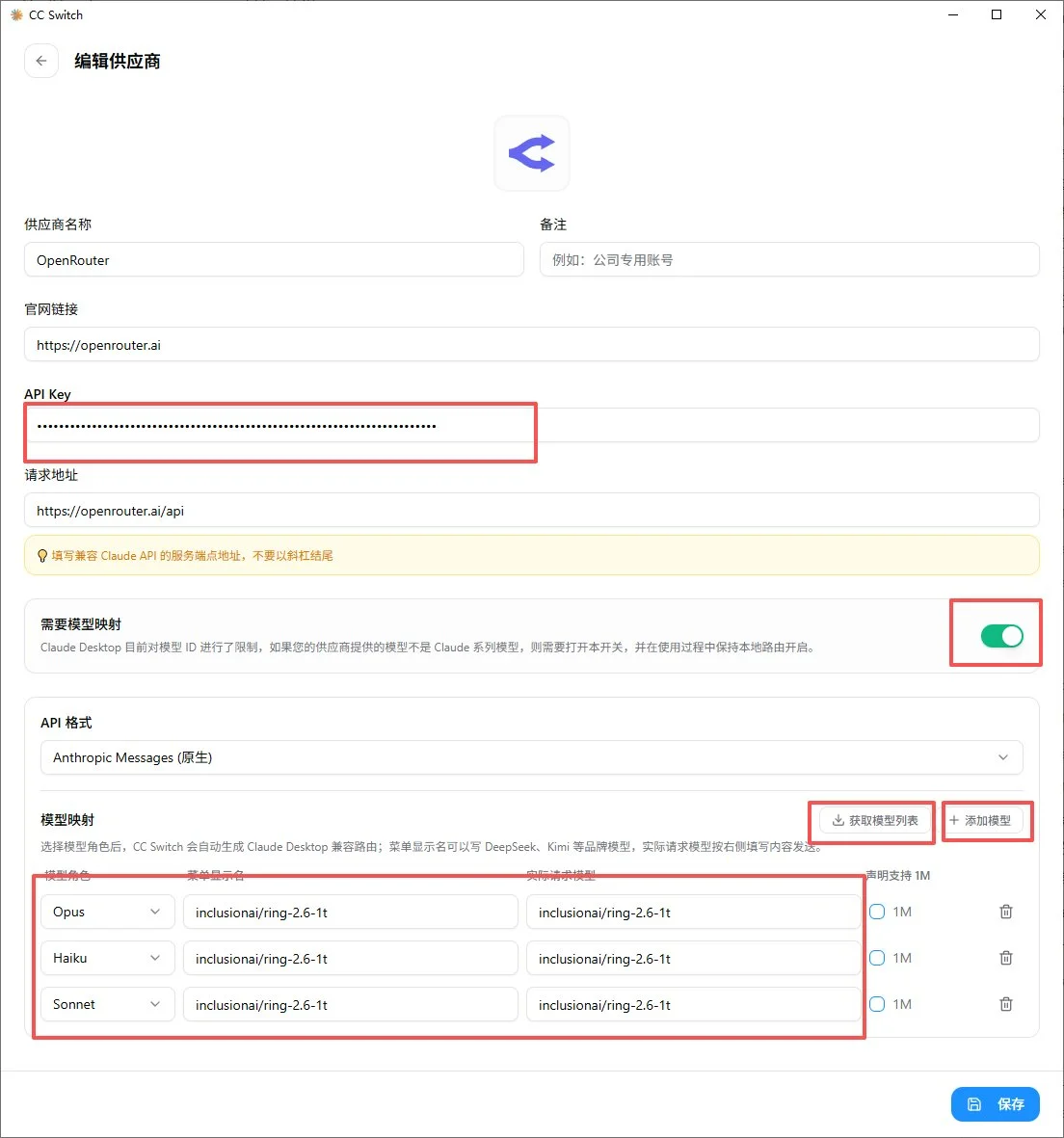This screenshot has height=1138, width=1064.
Task: Click the provider name field with OpenRouter
Action: click(275, 260)
